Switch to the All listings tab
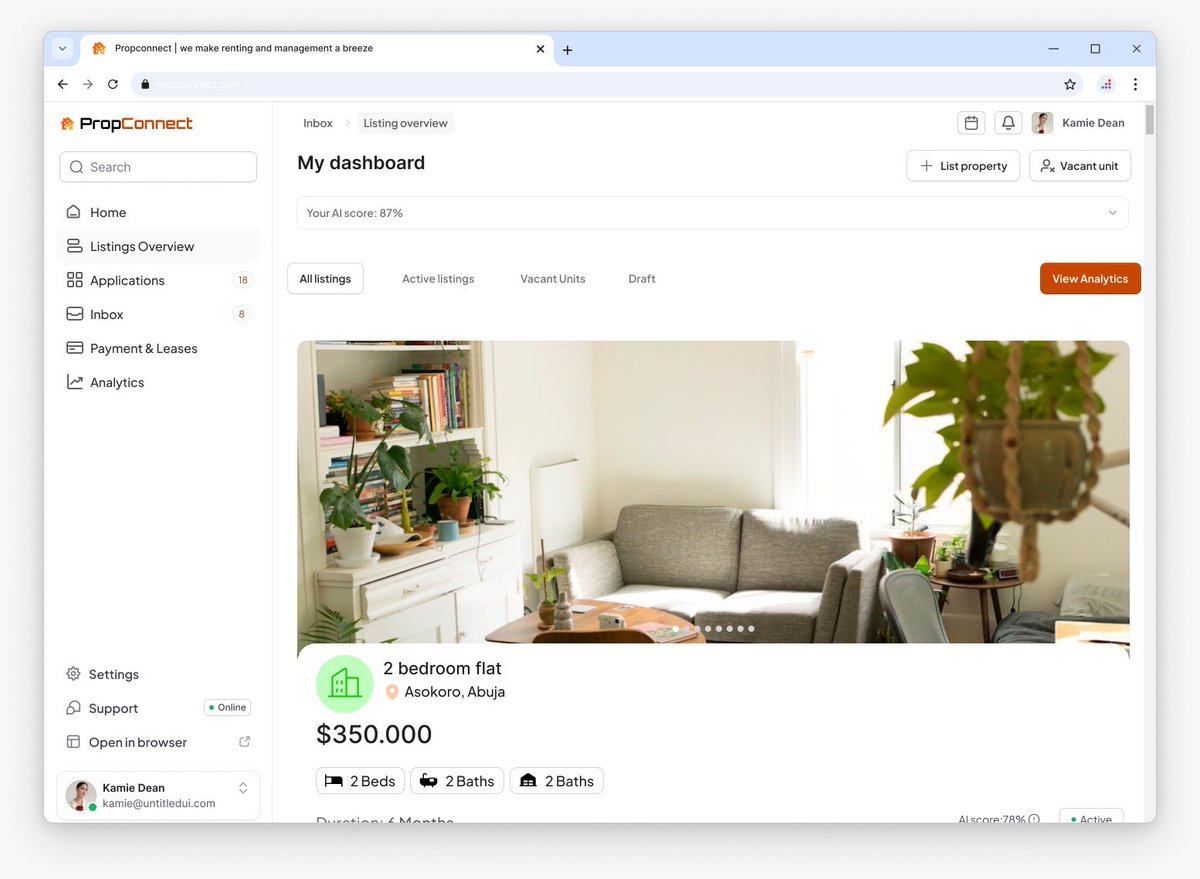The width and height of the screenshot is (1200, 879). click(325, 279)
